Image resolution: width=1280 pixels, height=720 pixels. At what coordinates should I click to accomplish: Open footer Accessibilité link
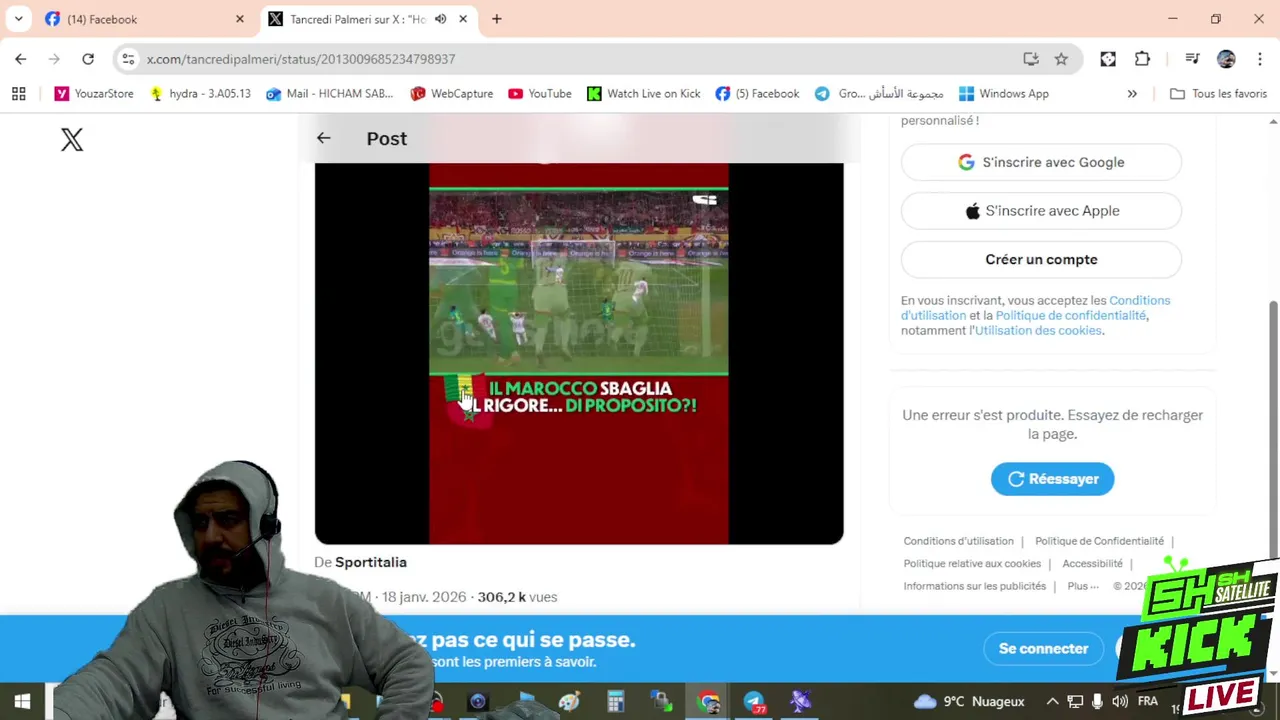point(1092,564)
